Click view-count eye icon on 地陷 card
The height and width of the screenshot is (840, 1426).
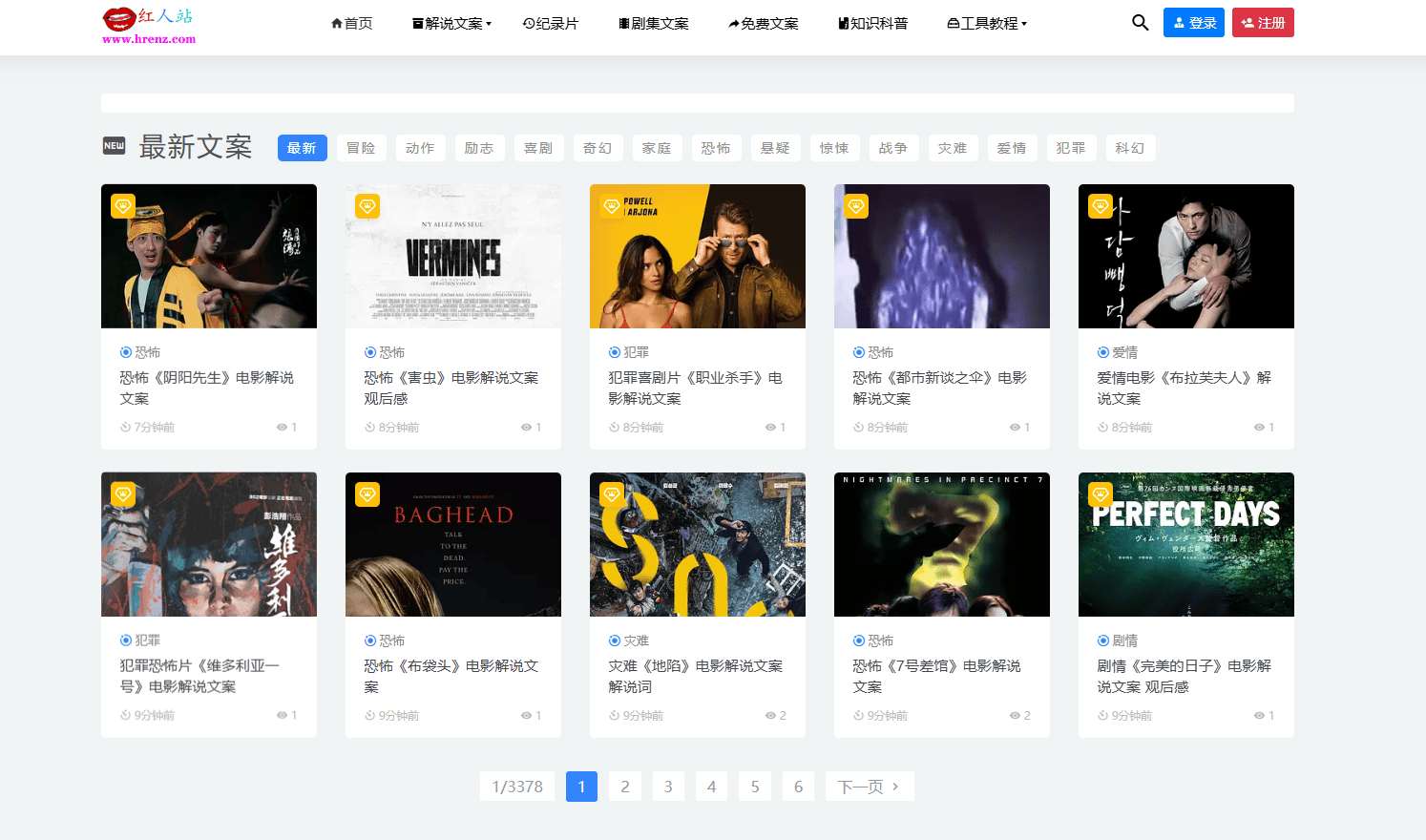[770, 716]
